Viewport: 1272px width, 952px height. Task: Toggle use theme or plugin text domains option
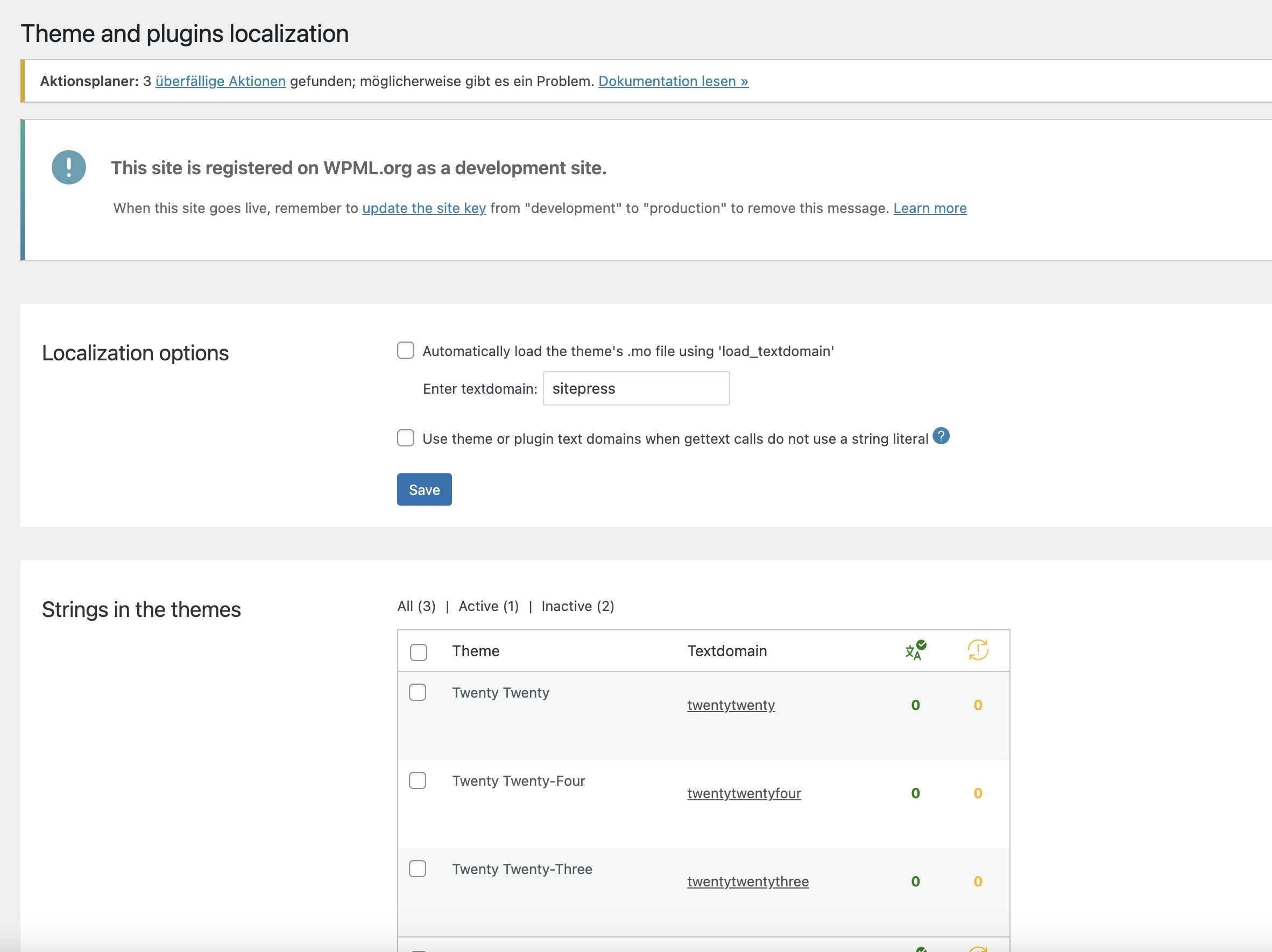point(405,438)
